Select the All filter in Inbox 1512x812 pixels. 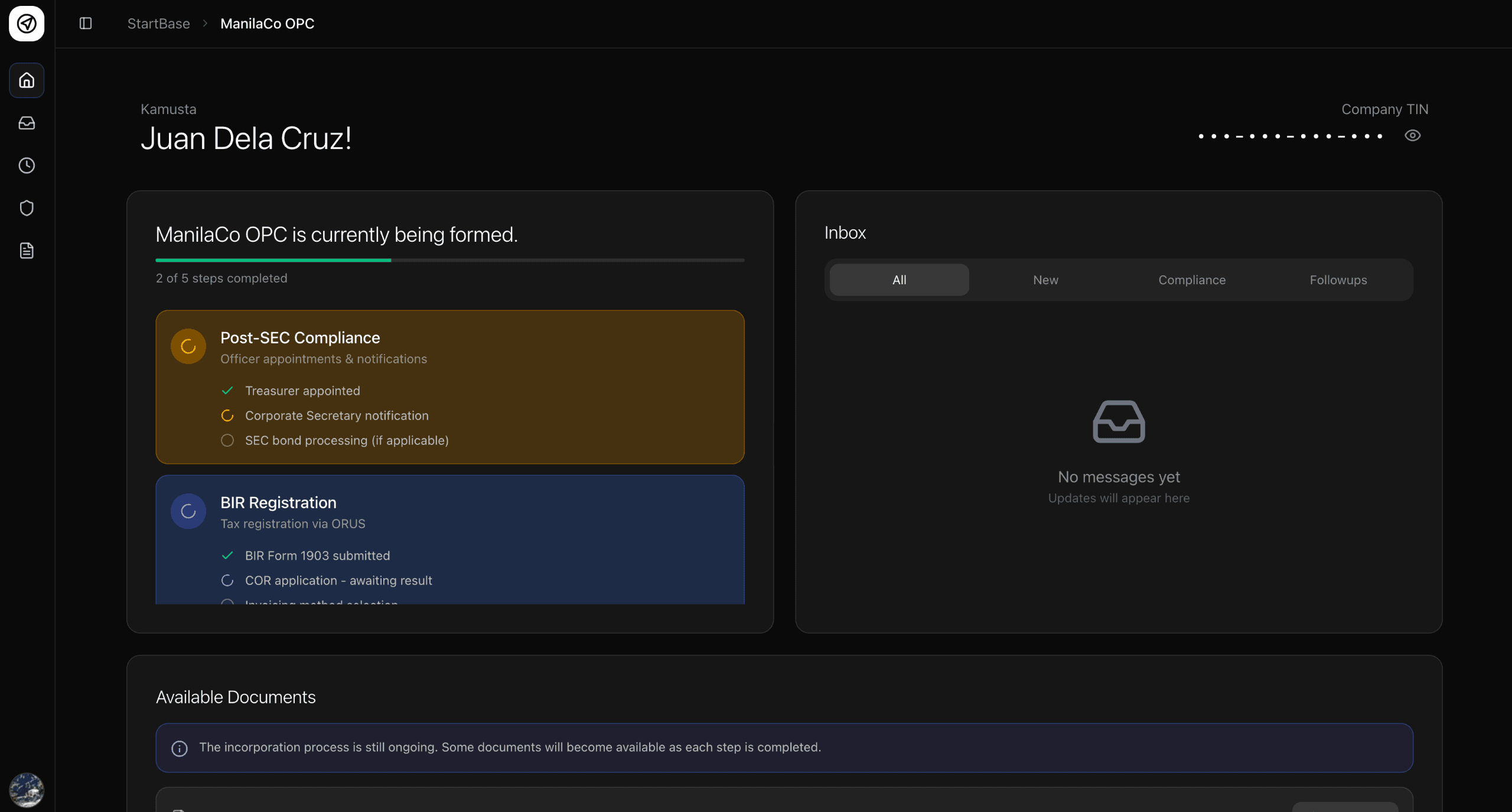pos(898,280)
